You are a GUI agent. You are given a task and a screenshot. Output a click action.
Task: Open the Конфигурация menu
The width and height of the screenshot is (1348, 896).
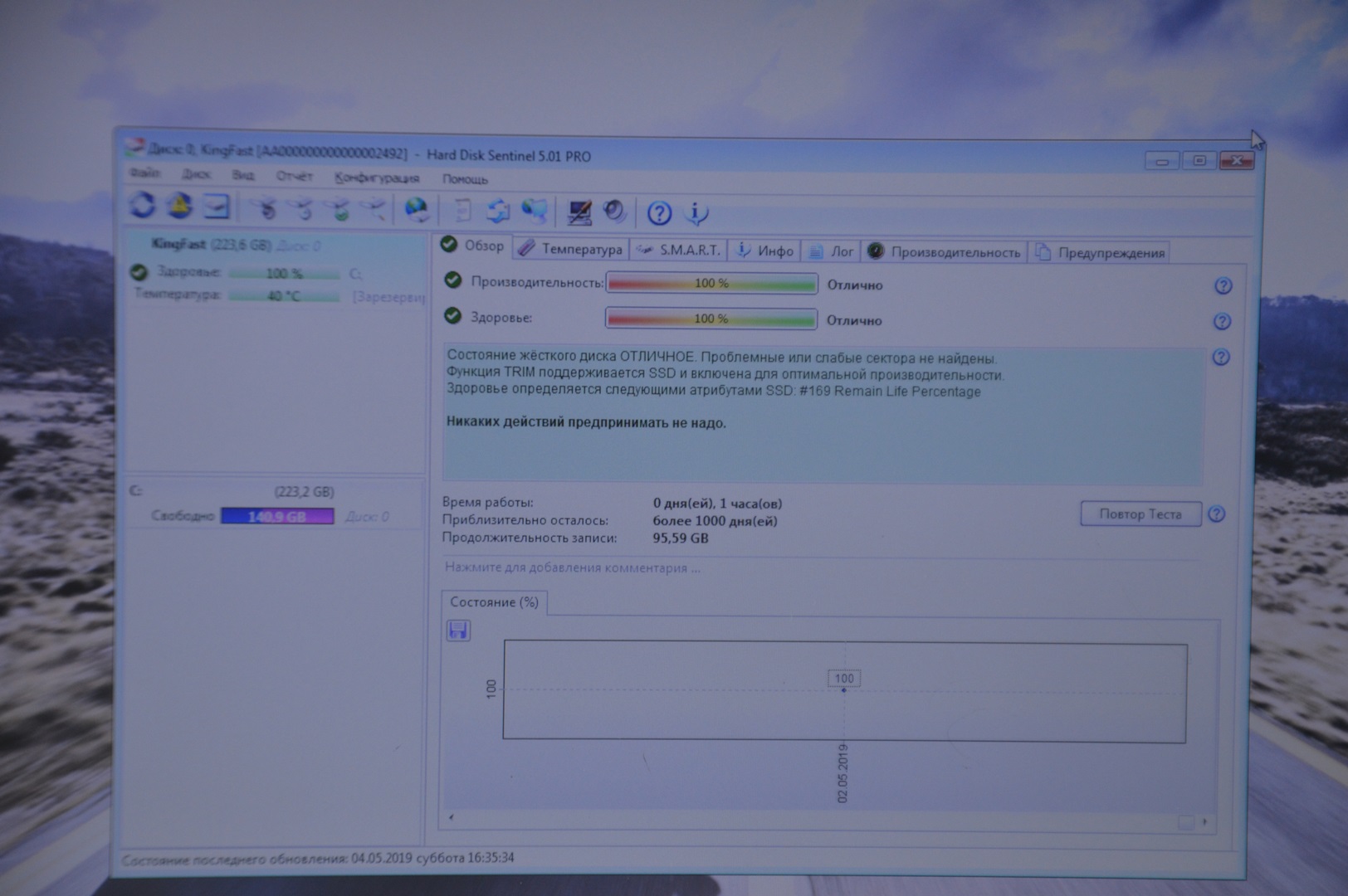click(376, 178)
